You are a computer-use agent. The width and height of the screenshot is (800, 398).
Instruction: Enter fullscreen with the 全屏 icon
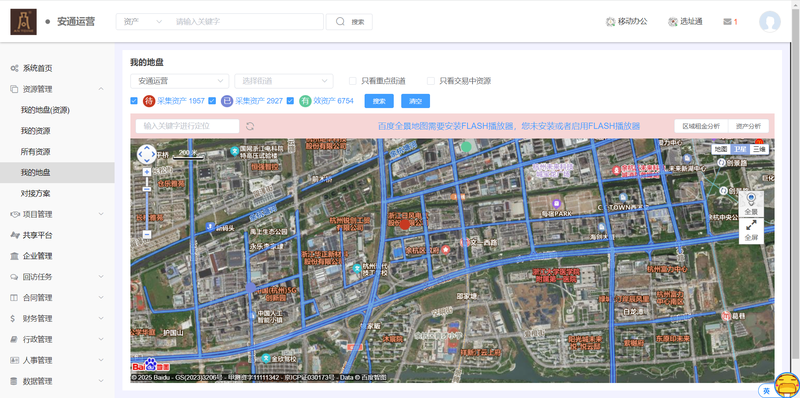pos(751,230)
